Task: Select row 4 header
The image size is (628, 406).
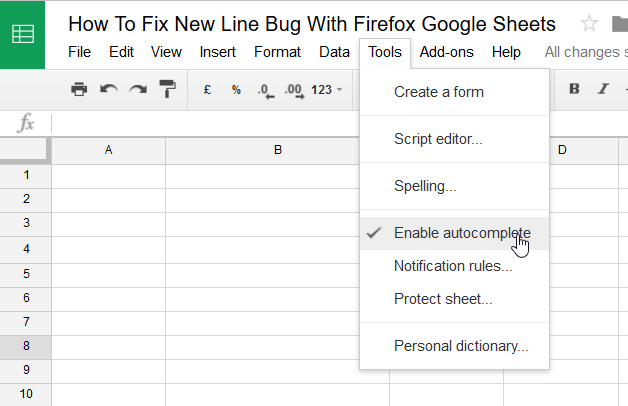Action: 26,249
